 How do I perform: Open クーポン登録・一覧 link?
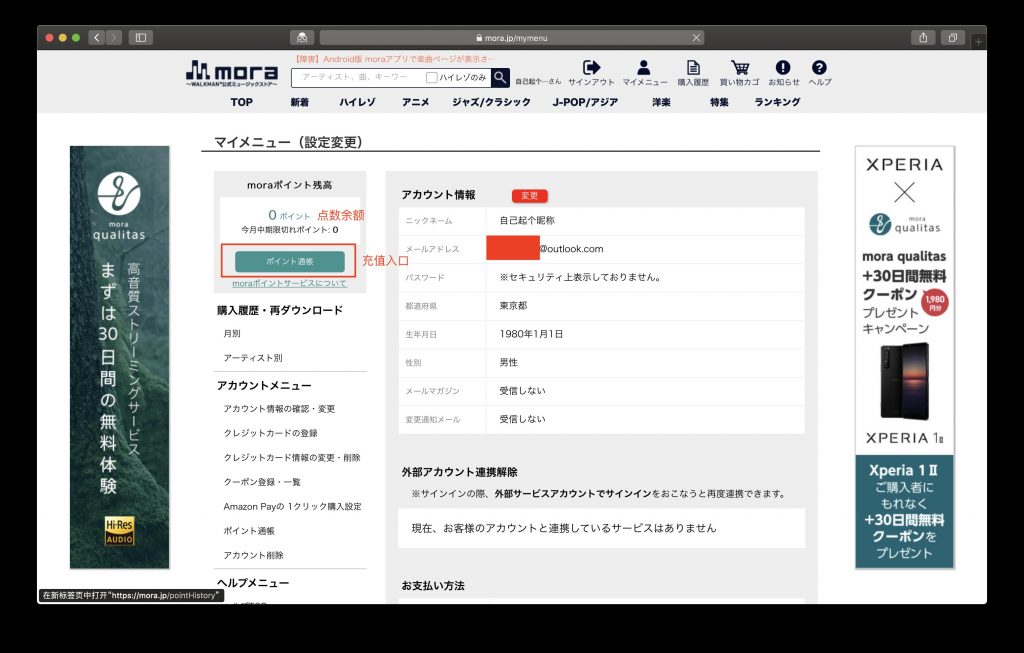262,482
